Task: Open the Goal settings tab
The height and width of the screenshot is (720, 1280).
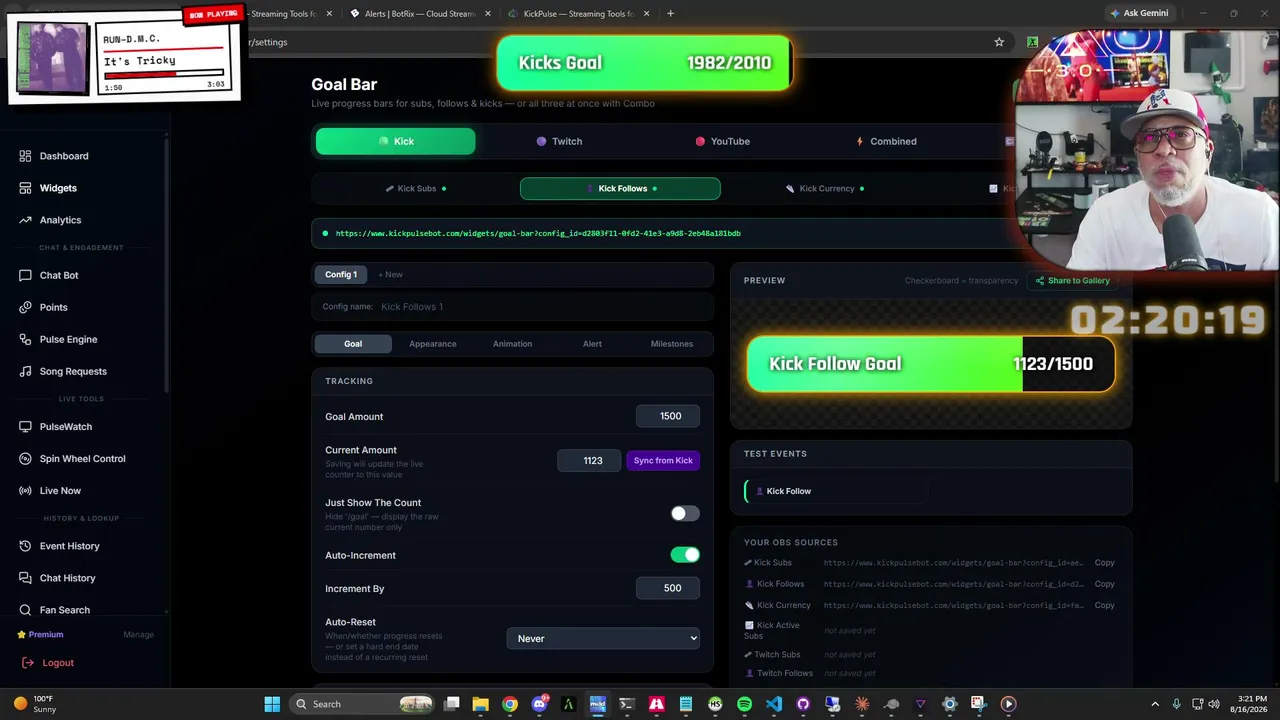Action: [x=353, y=344]
